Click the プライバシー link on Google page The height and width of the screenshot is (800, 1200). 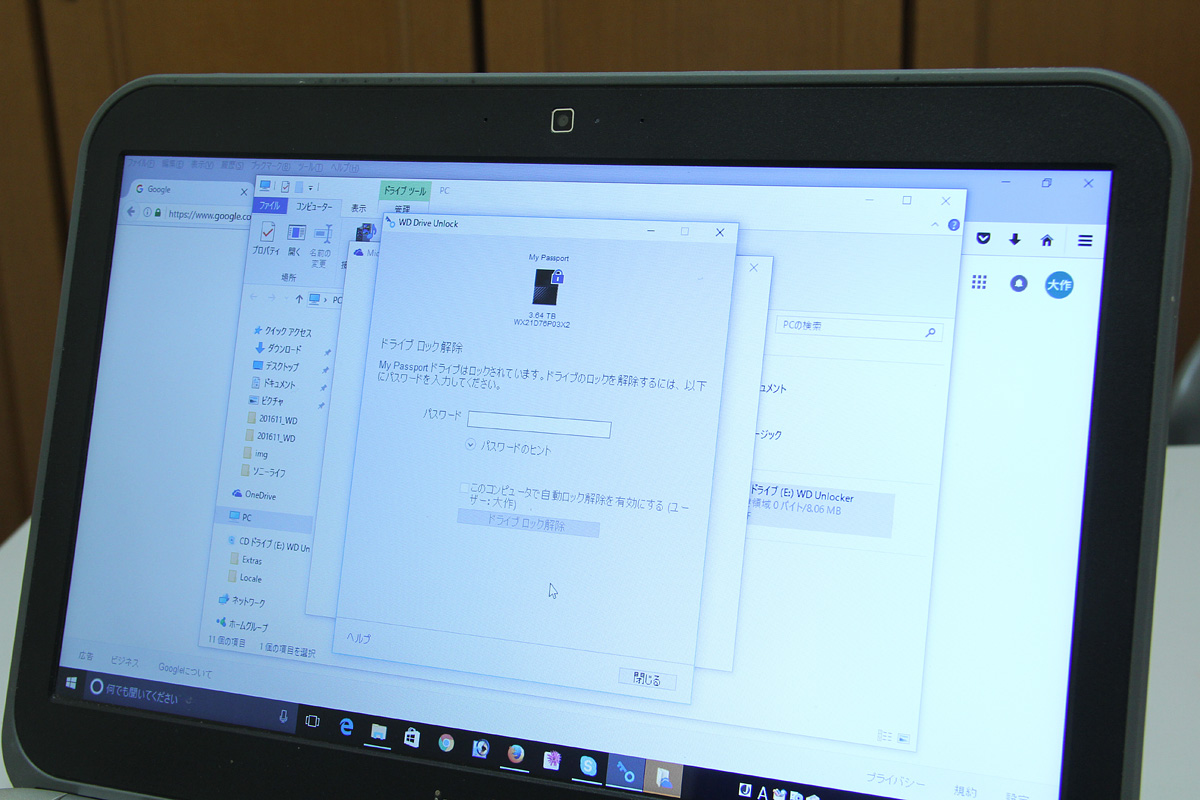pyautogui.click(x=895, y=782)
